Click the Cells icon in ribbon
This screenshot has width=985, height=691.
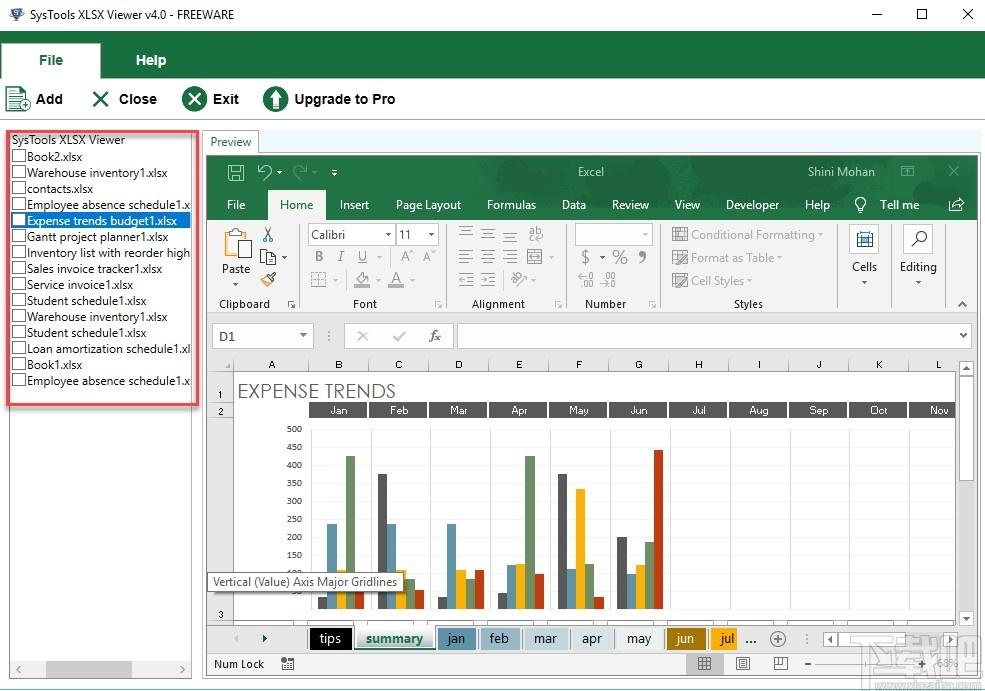click(x=864, y=239)
